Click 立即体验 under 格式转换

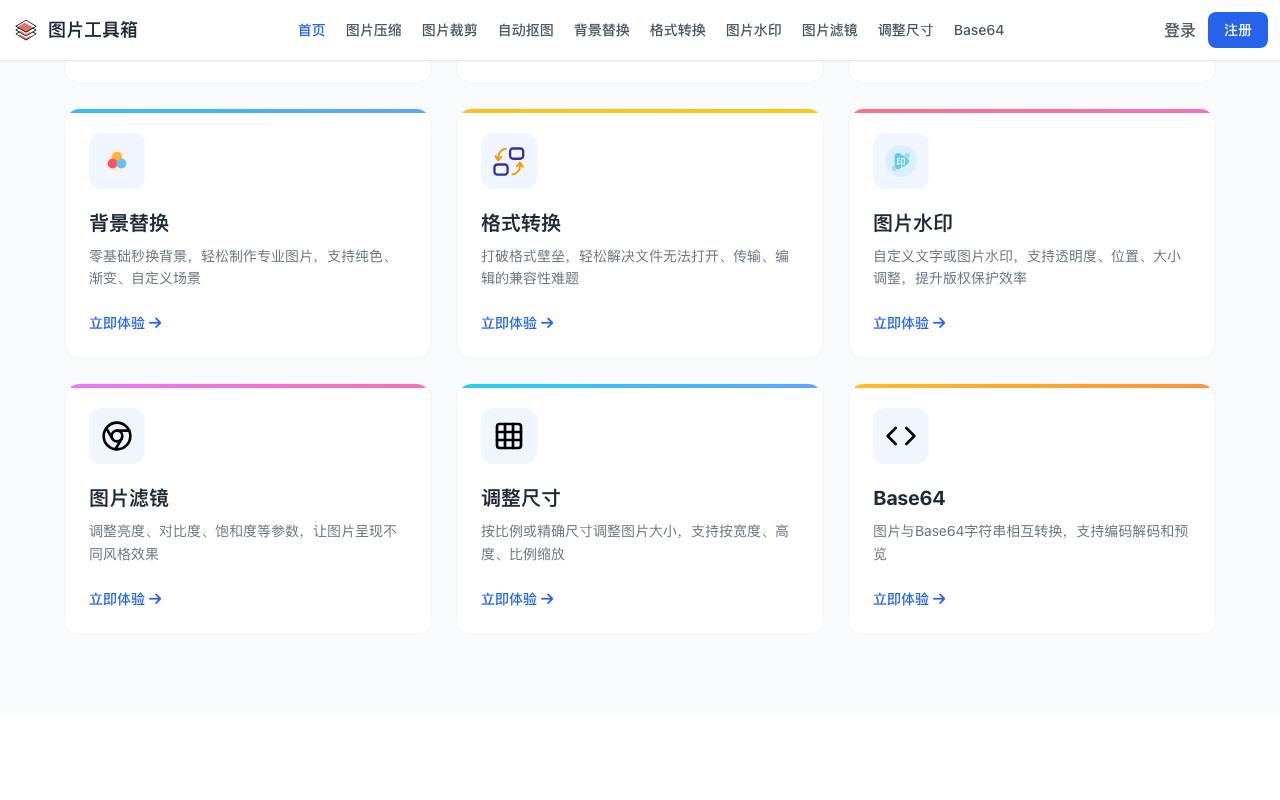click(x=518, y=323)
